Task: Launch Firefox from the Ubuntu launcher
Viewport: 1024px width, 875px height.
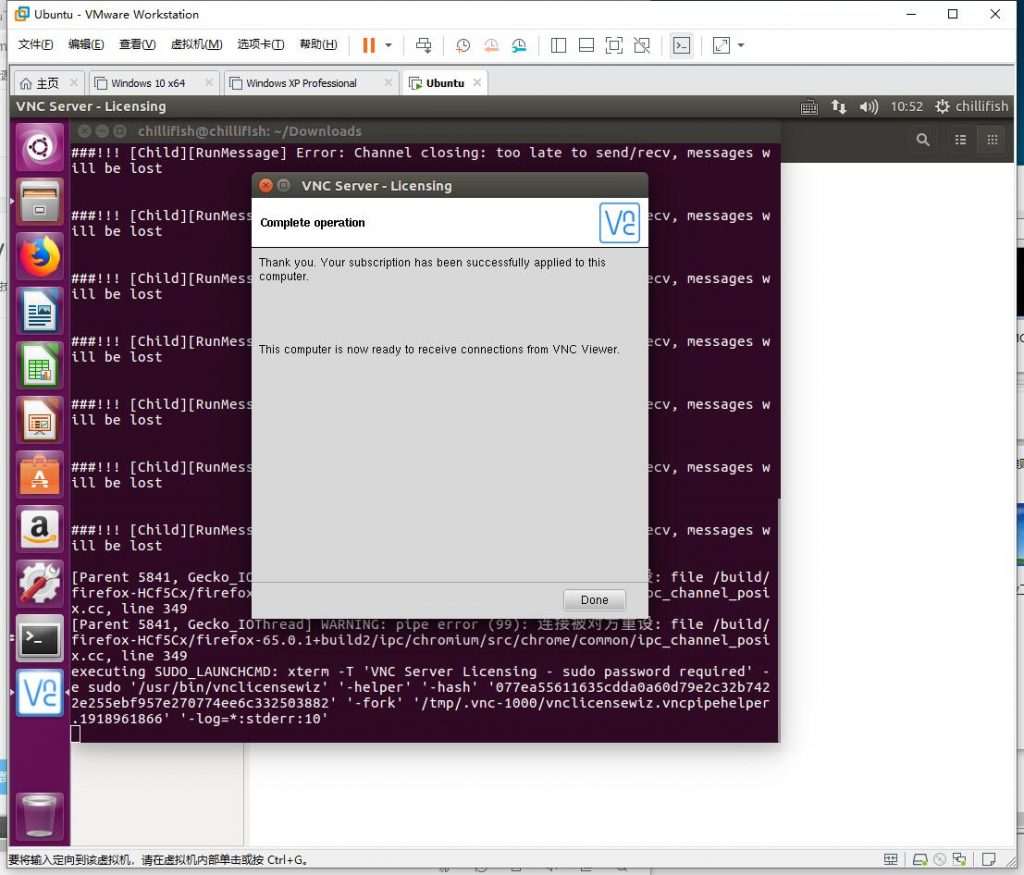Action: 40,257
